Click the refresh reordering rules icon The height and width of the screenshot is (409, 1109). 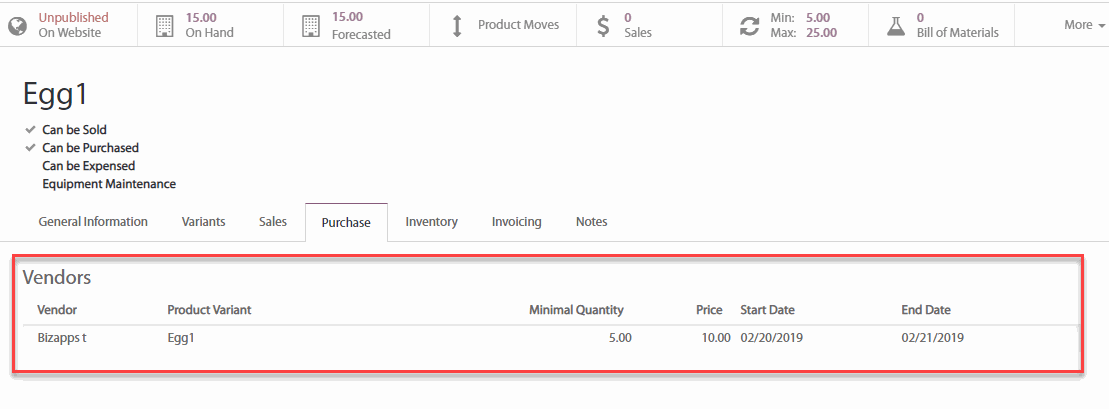click(749, 25)
